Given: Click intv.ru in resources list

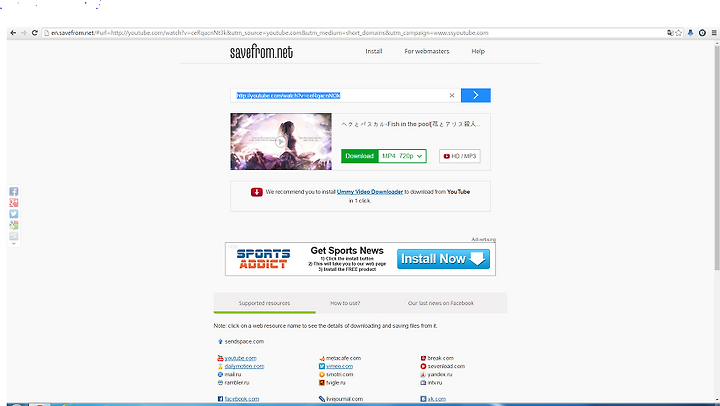Looking at the screenshot, I should click(435, 383).
